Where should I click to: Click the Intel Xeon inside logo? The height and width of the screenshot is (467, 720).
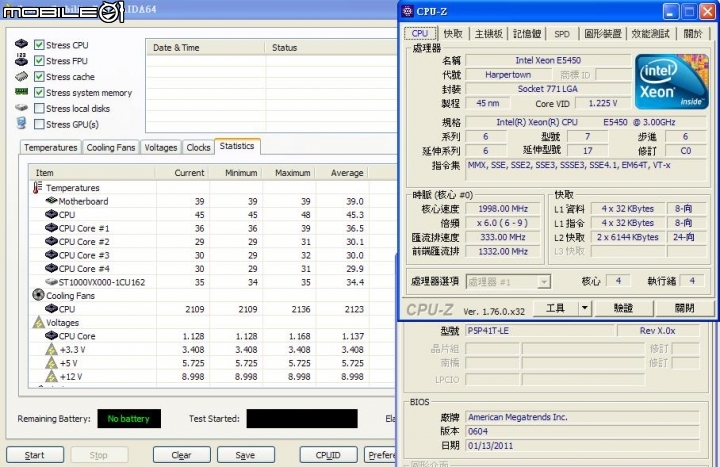coord(671,81)
